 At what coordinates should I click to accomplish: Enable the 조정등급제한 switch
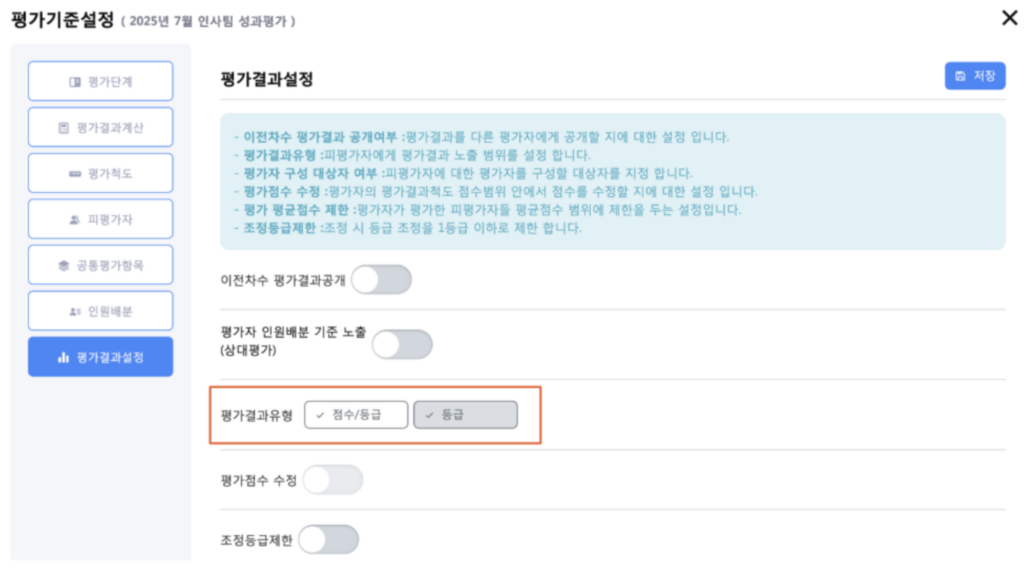(328, 540)
